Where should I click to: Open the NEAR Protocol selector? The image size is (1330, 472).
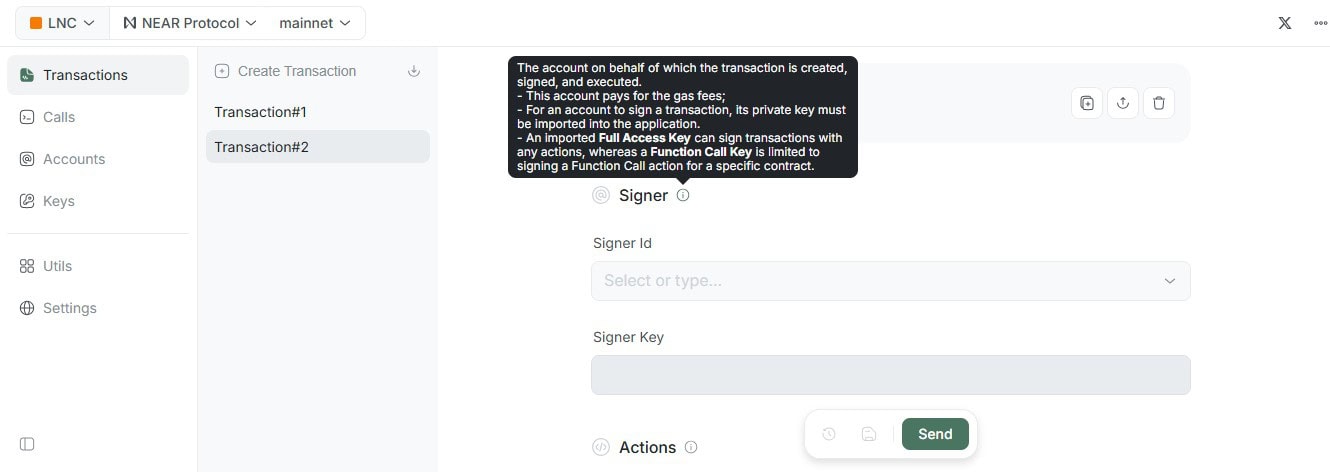pyautogui.click(x=189, y=23)
